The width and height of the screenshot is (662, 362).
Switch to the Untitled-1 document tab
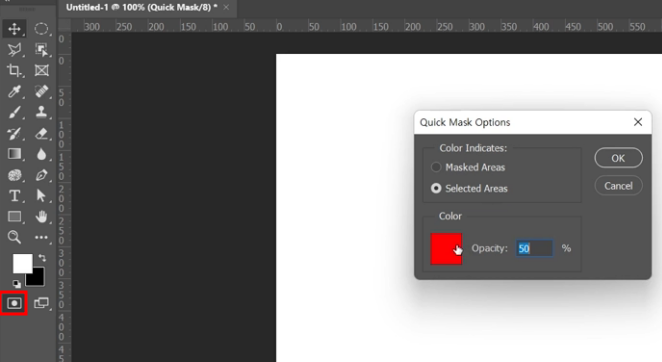coord(142,8)
